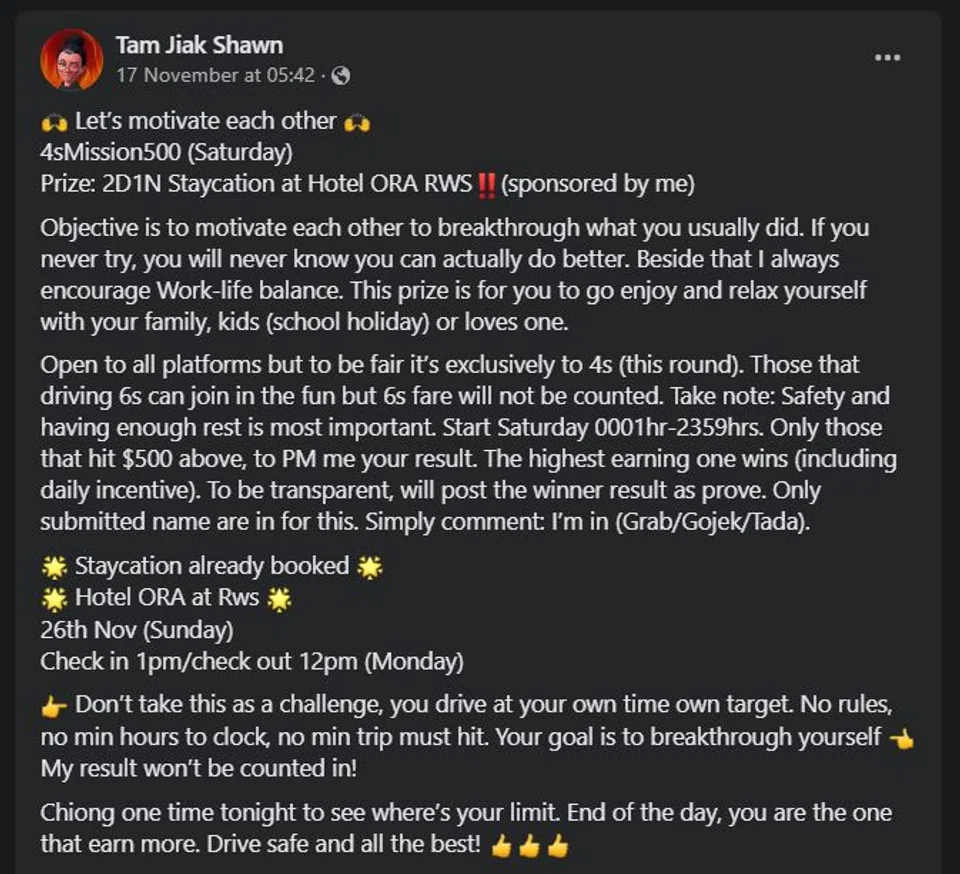Click the raising hands emoji before "Let's motivate"
Screen dimensions: 960x874
click(54, 123)
